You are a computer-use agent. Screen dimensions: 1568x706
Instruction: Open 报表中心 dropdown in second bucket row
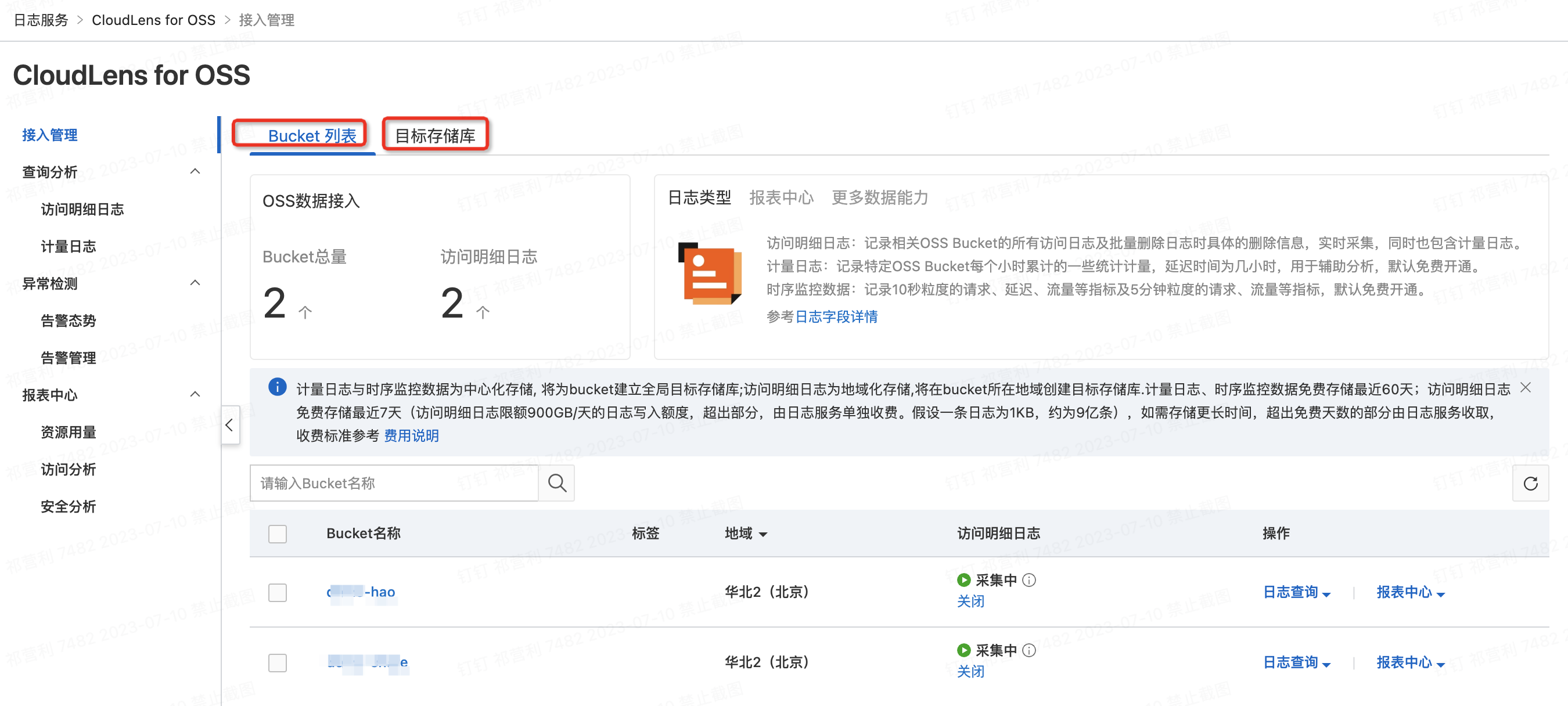(1409, 662)
